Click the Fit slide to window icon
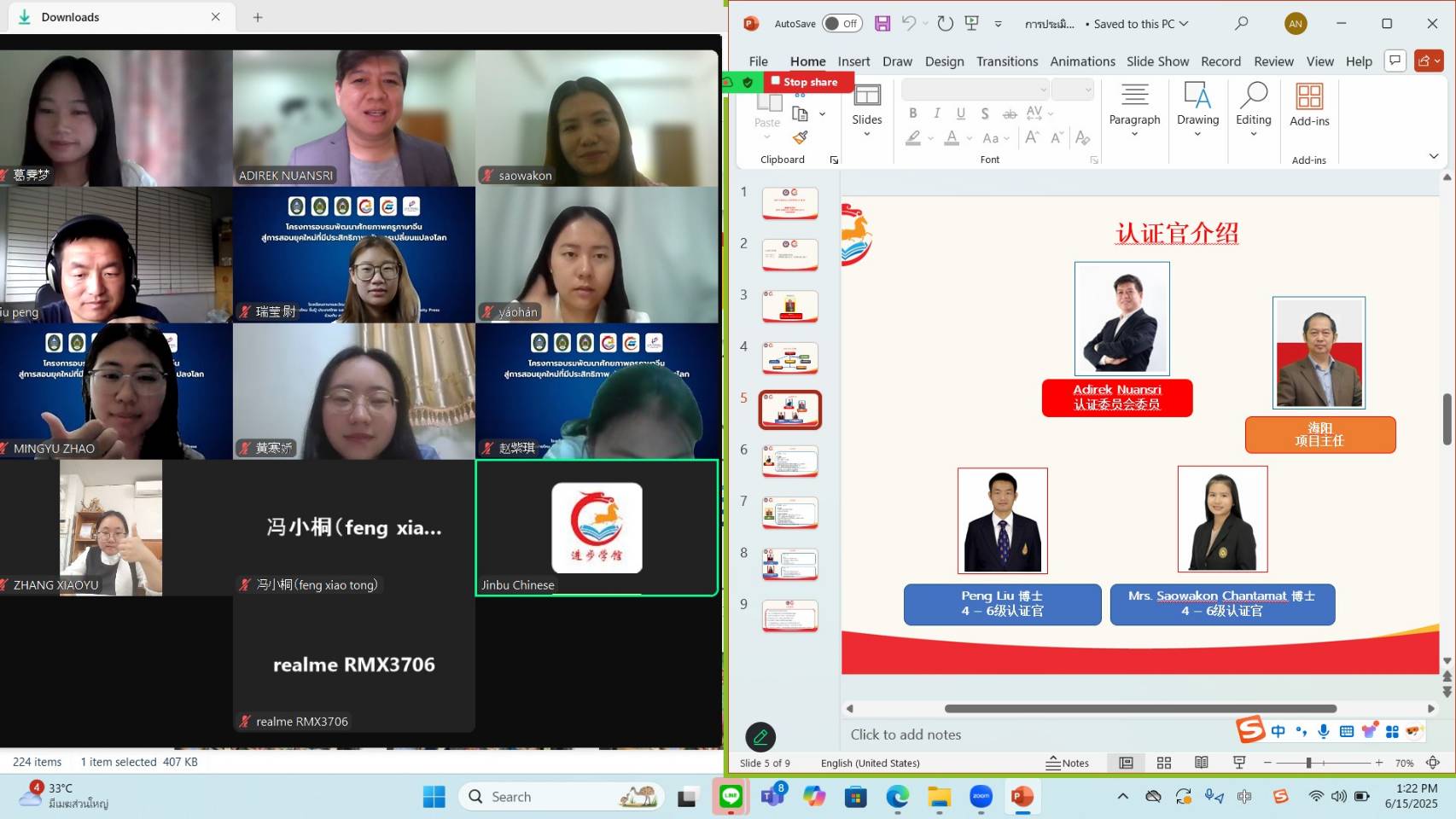Image resolution: width=1456 pixels, height=819 pixels. click(1433, 763)
